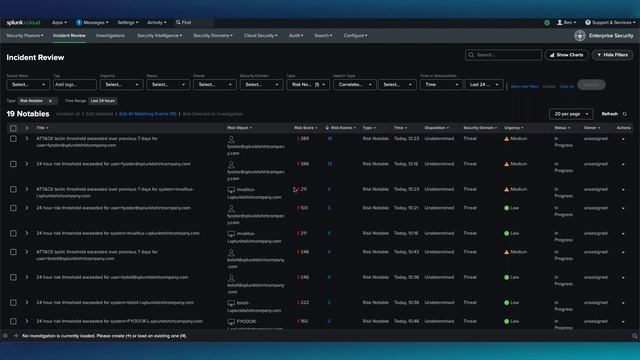Check the botoli ATT&CK tactic row checkbox
Screen dimensions: 640x360
[x=13, y=252]
